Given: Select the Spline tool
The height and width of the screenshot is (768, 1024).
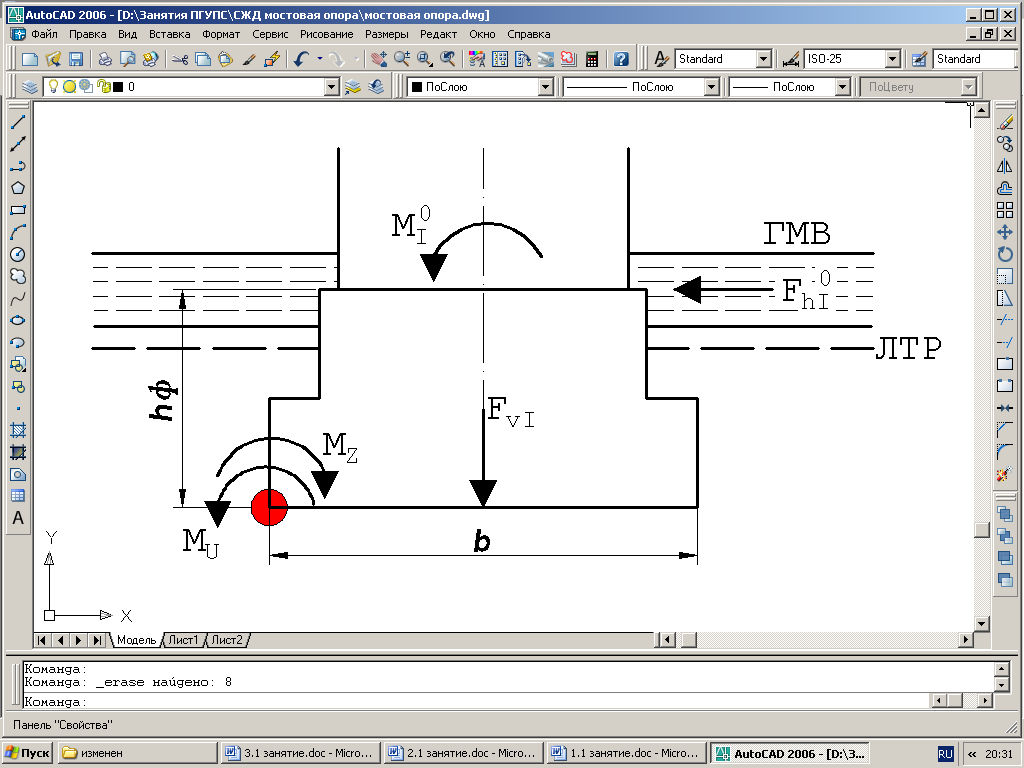Looking at the screenshot, I should (18, 298).
